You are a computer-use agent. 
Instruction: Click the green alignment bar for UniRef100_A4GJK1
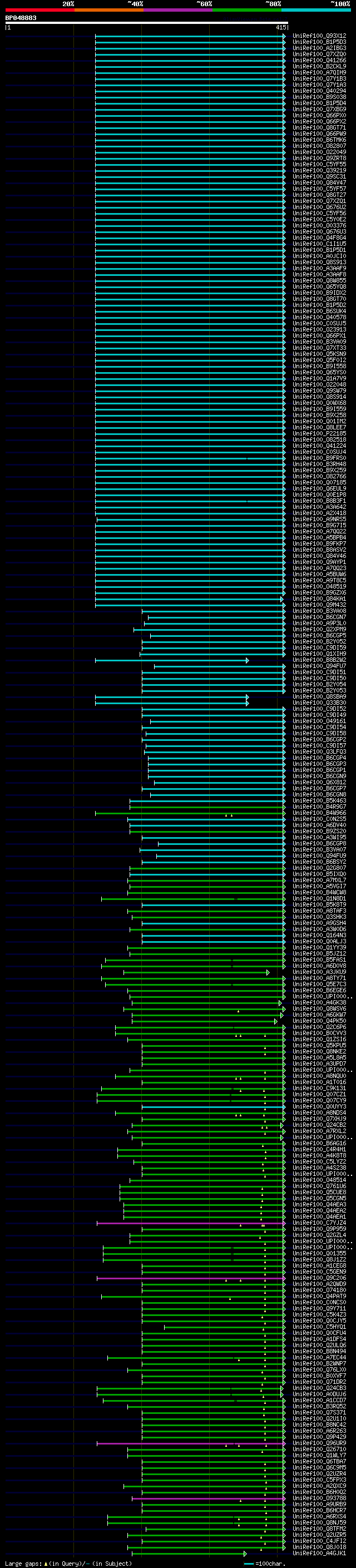click(189, 1554)
